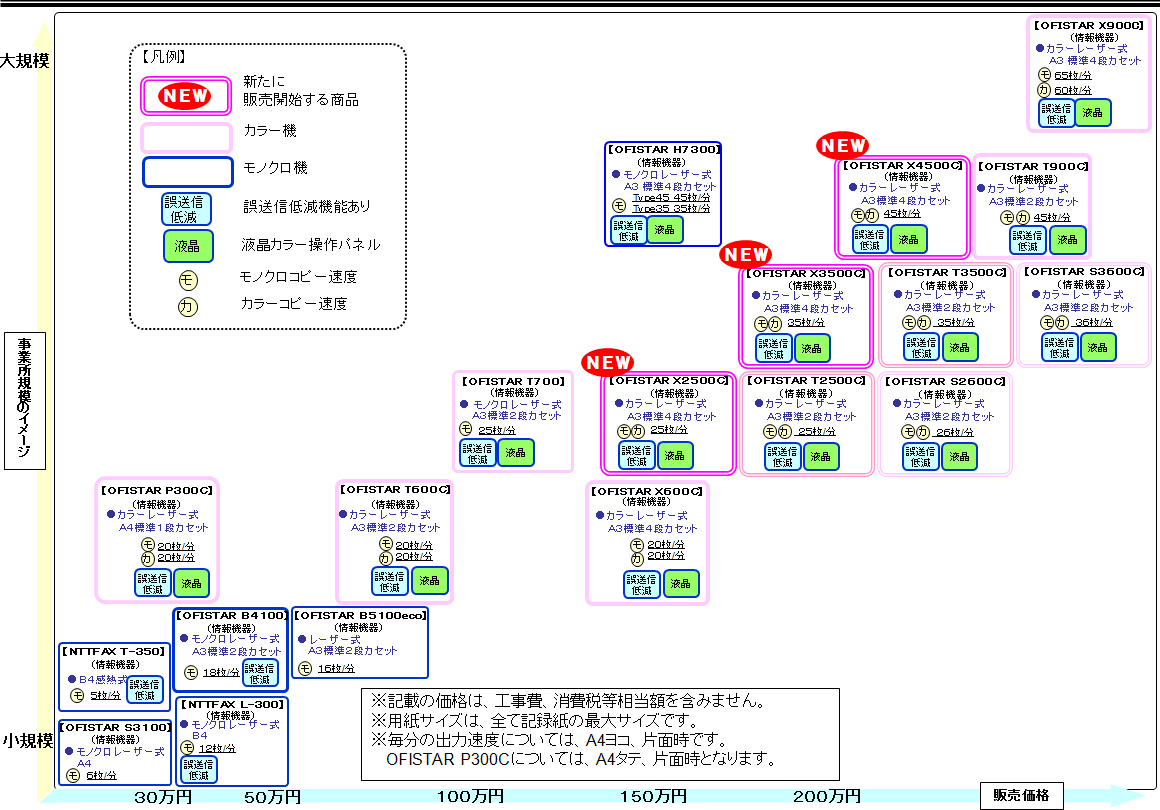Viewport: 1160px width, 810px height.
Task: Select the 【OFISTAR X900C】 product title
Action: [1090, 25]
